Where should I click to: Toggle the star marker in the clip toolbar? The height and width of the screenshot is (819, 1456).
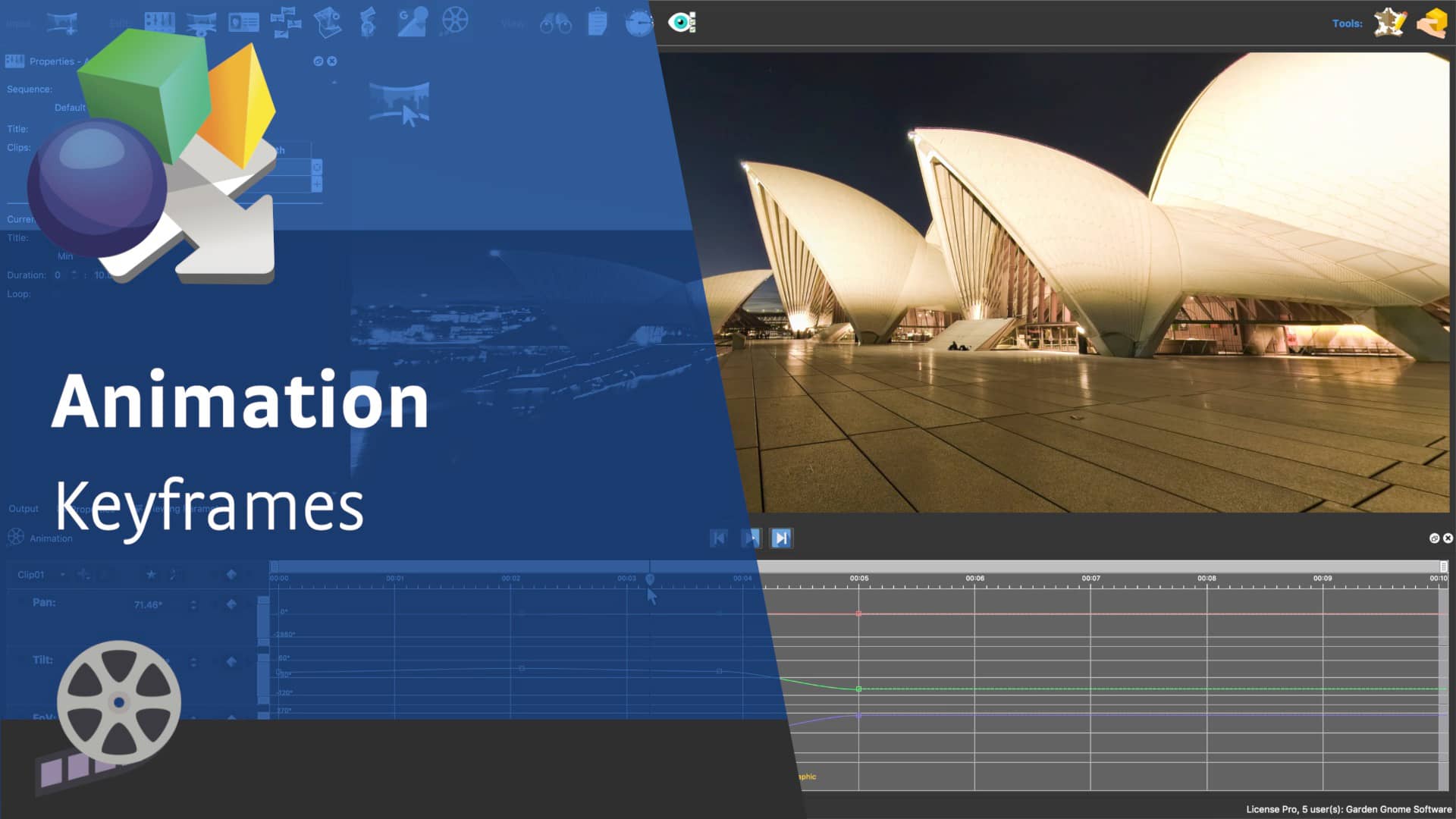pos(152,575)
